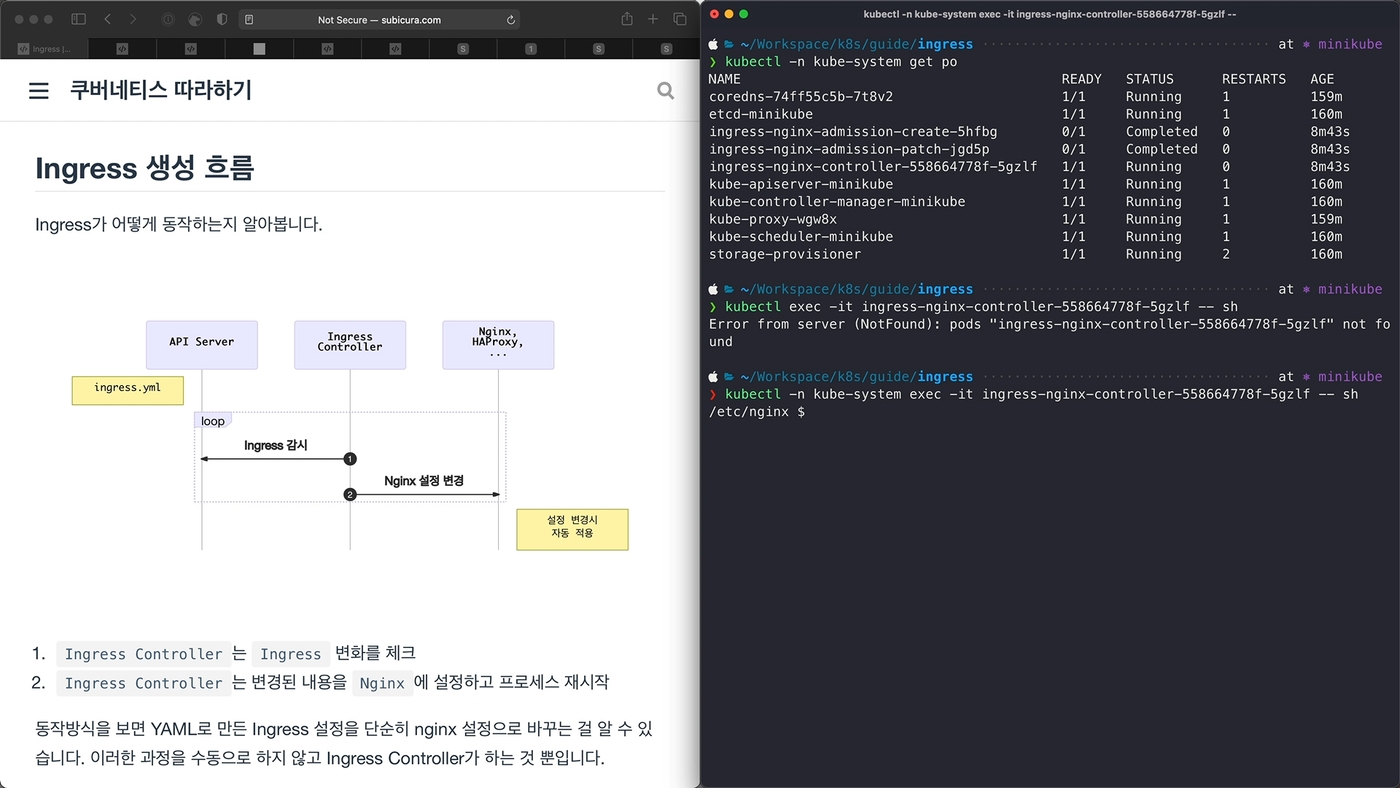Click the loop label in the diagram
Viewport: 1400px width, 788px height.
pos(213,421)
